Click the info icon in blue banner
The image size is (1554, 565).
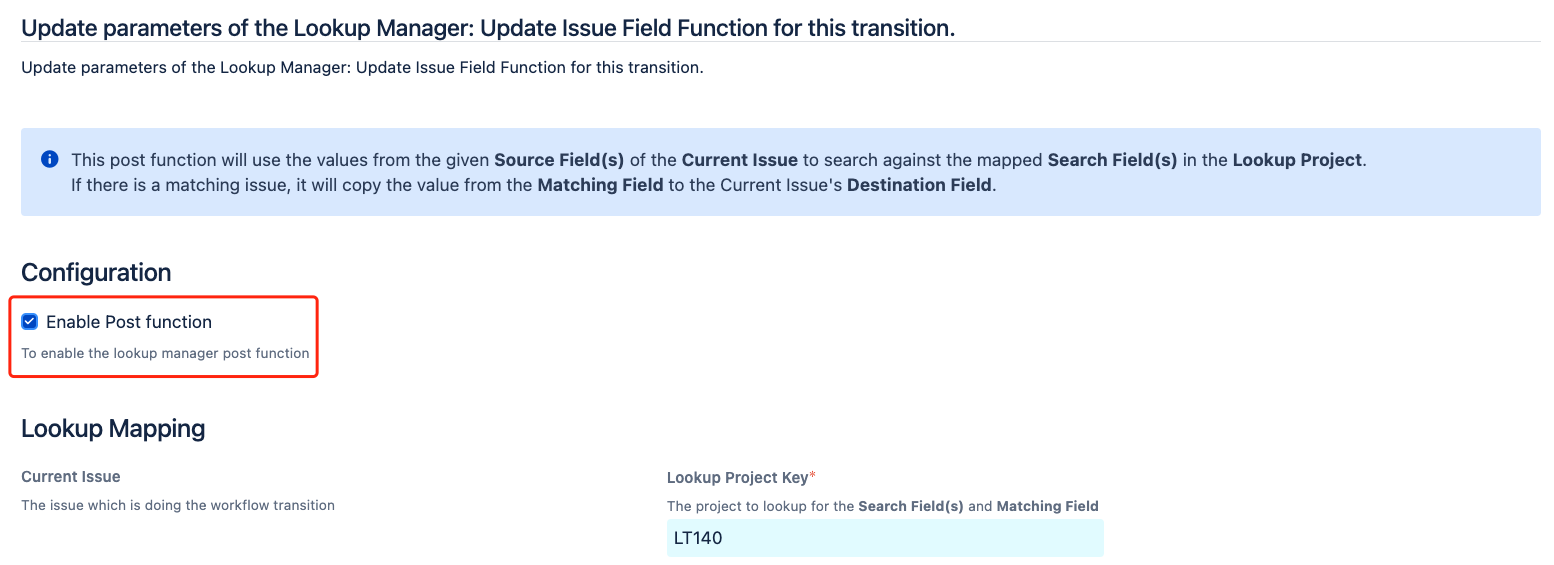pyautogui.click(x=48, y=160)
